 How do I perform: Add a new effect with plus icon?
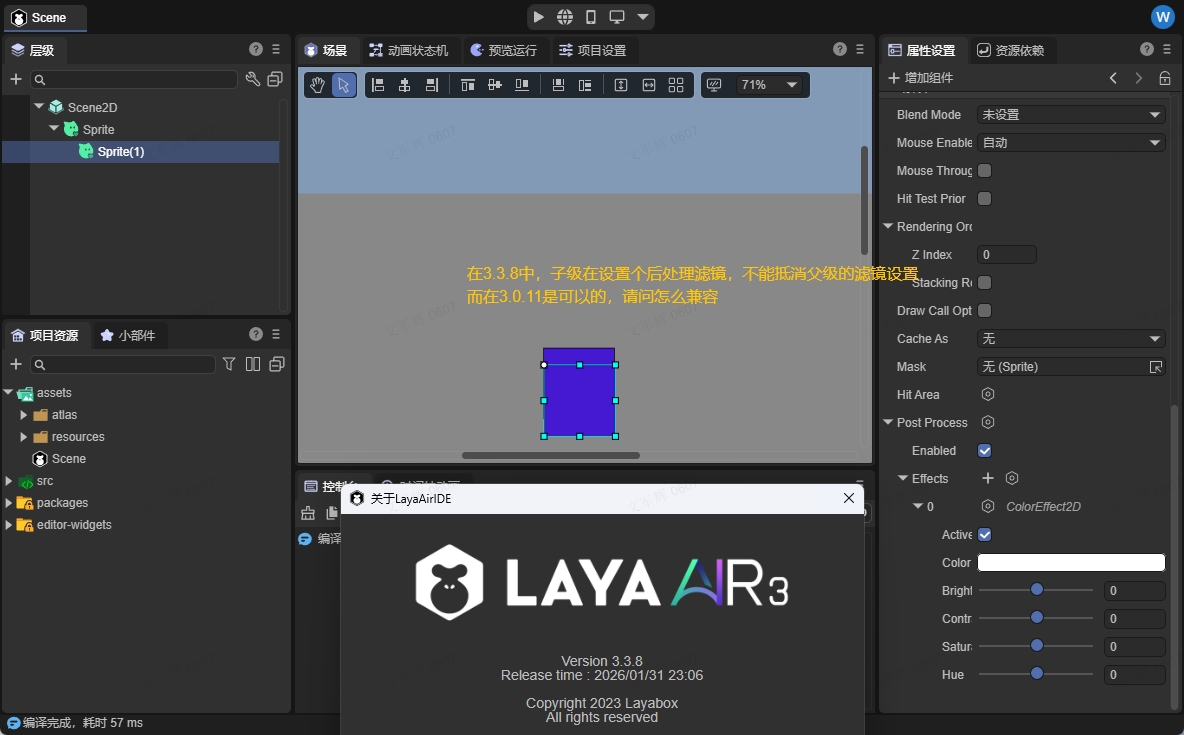pos(988,478)
